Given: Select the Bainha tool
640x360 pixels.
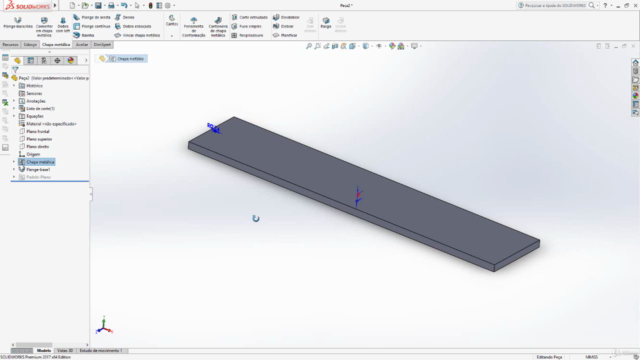Looking at the screenshot, I should click(84, 35).
